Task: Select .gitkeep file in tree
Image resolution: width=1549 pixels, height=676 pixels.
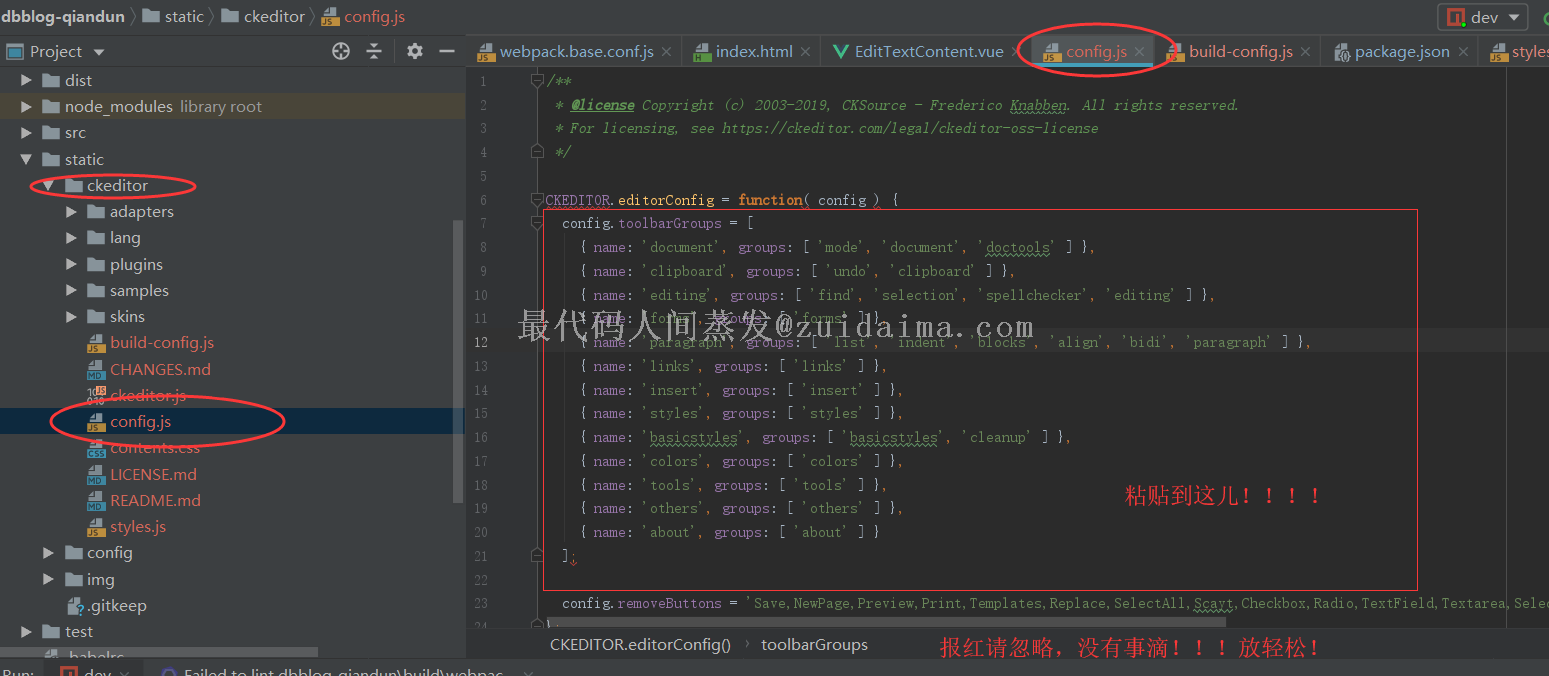Action: (117, 605)
